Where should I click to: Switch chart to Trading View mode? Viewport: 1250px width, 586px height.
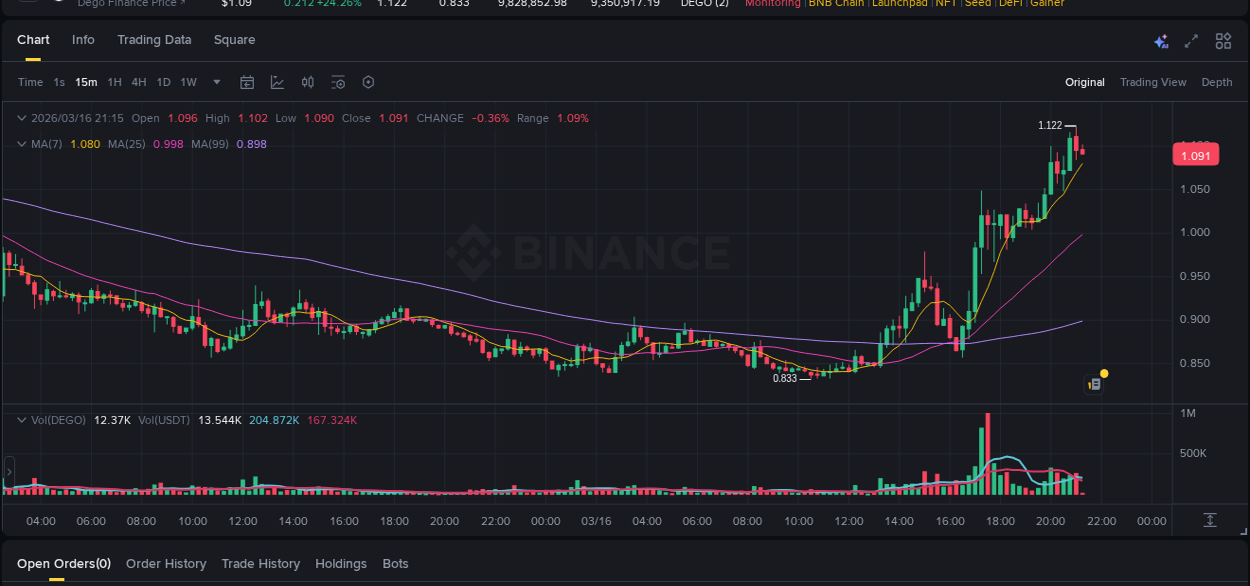pyautogui.click(x=1153, y=82)
